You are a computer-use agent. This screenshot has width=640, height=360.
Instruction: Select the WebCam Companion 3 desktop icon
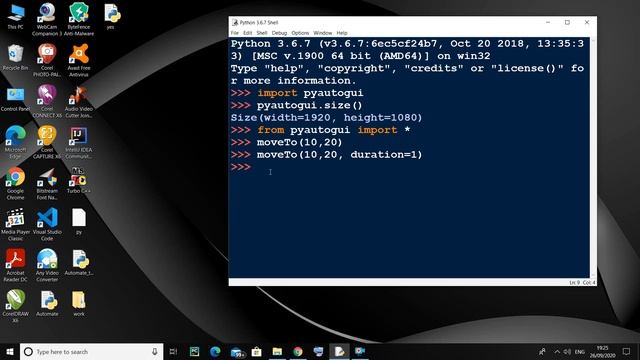tap(47, 19)
